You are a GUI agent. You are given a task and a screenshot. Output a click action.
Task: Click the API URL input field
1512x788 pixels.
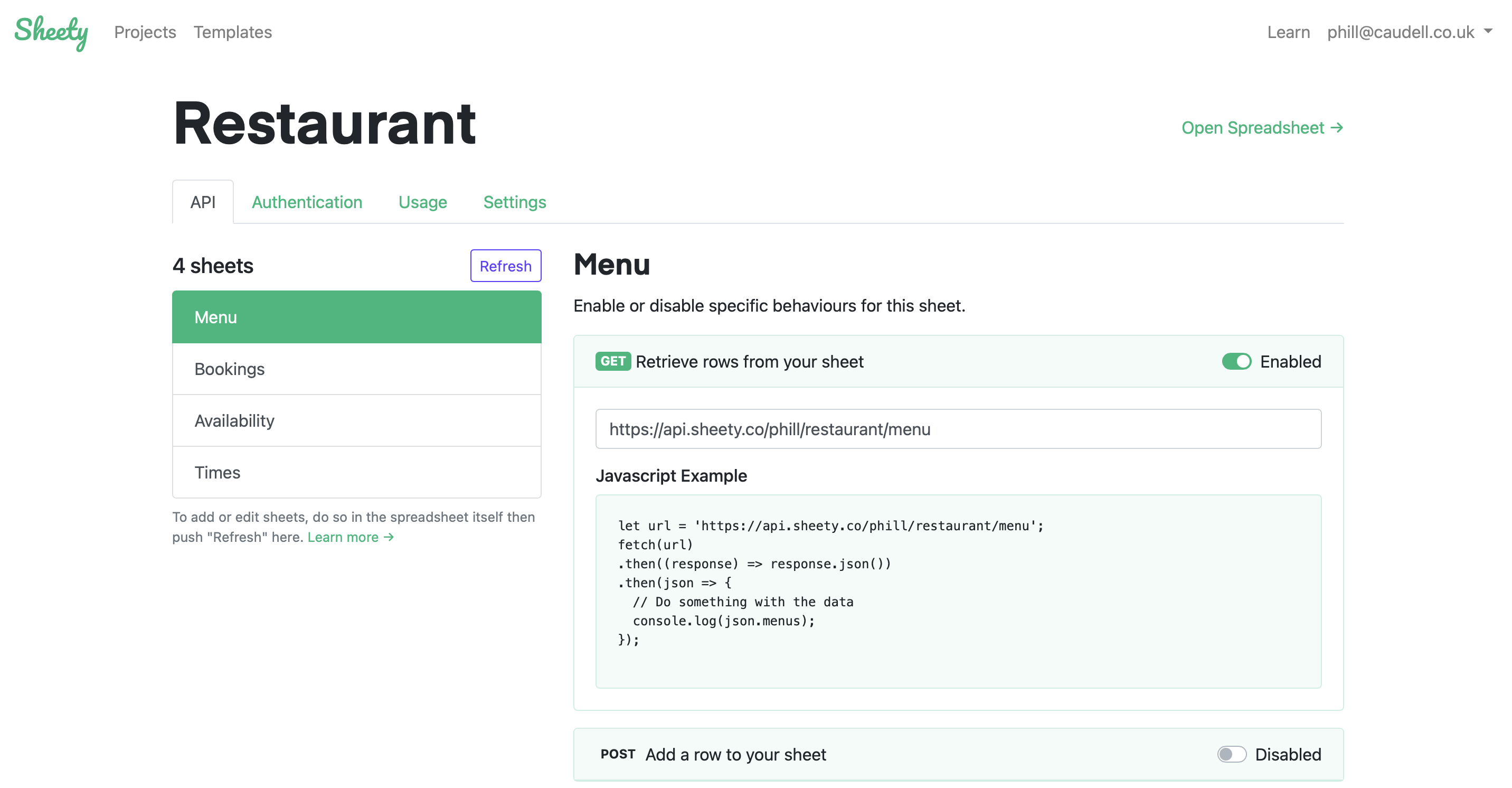tap(958, 429)
